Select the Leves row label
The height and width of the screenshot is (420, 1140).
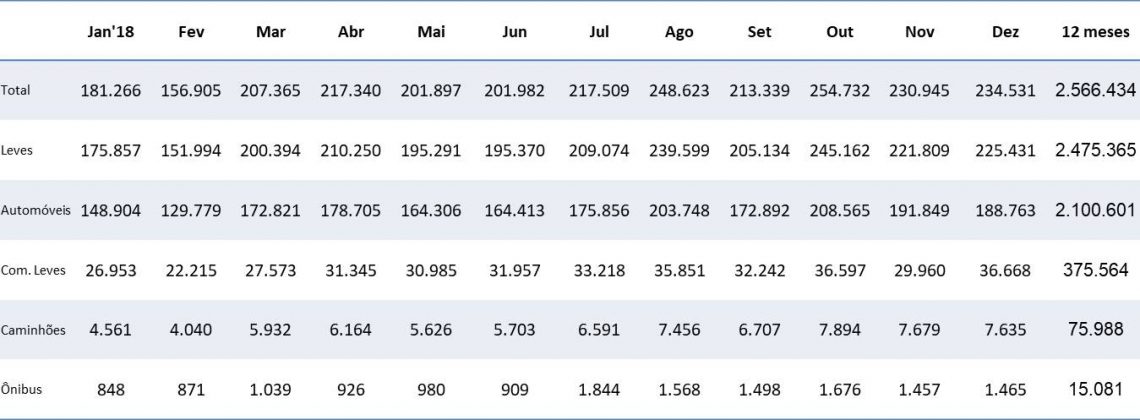pos(17,151)
